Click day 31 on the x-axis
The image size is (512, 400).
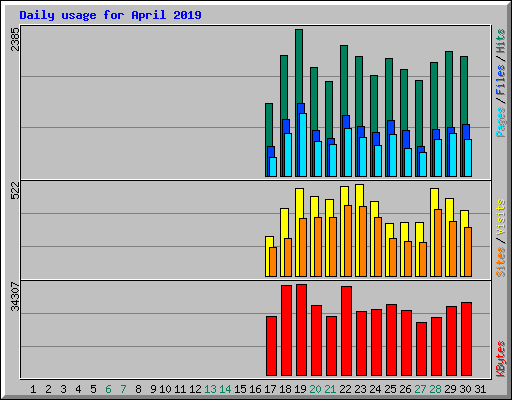coord(480,389)
